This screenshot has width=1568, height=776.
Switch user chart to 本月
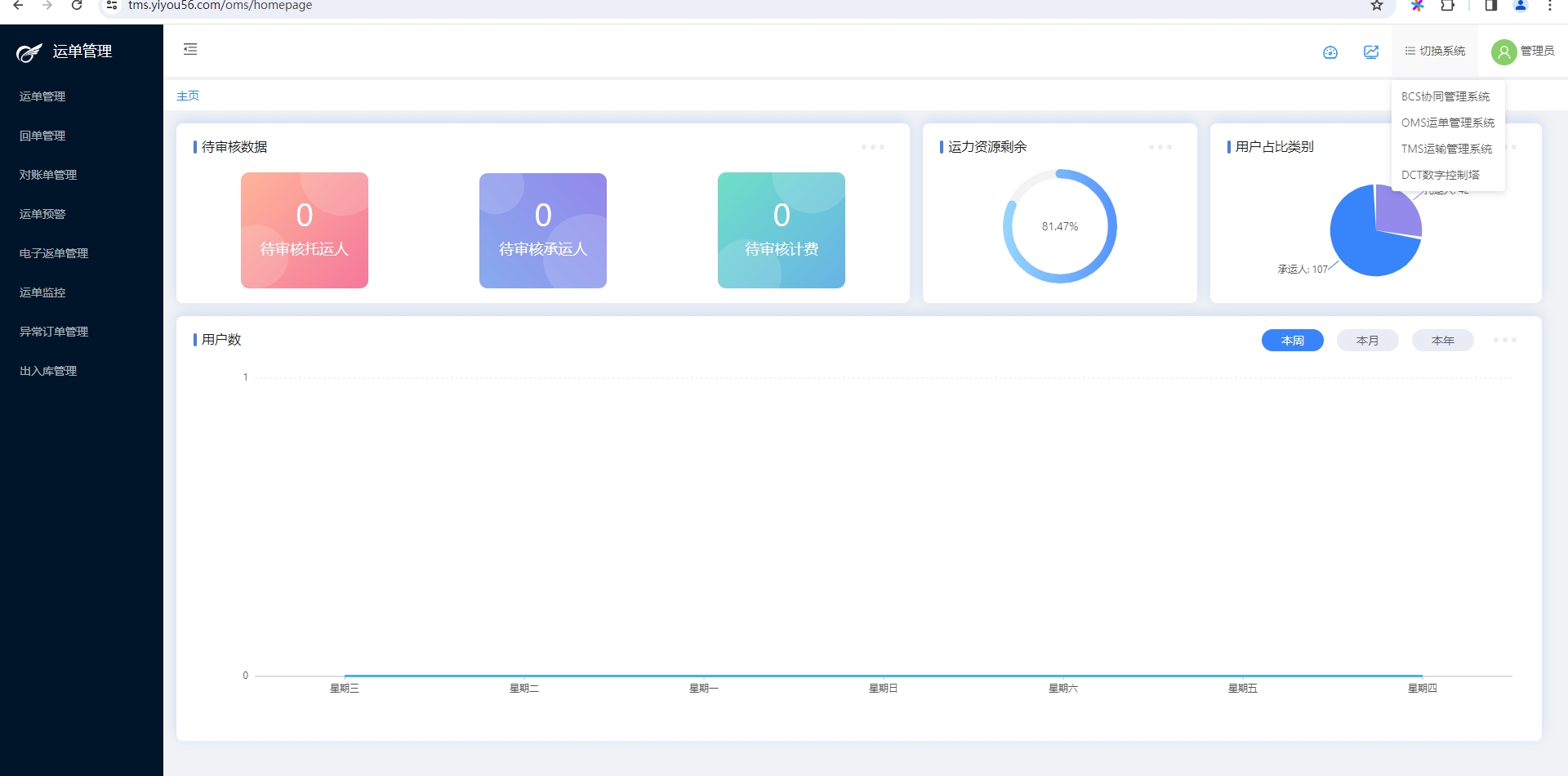pos(1368,341)
